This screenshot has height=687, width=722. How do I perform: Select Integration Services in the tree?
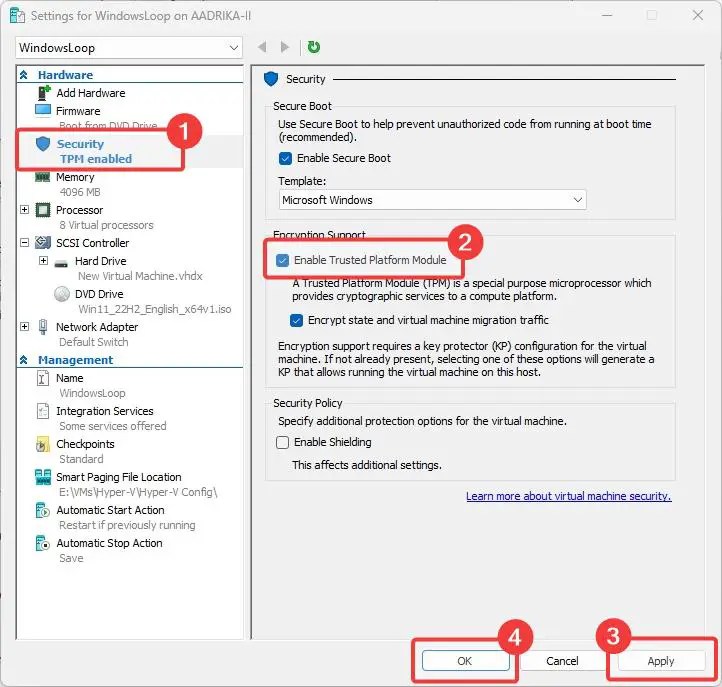tap(105, 411)
